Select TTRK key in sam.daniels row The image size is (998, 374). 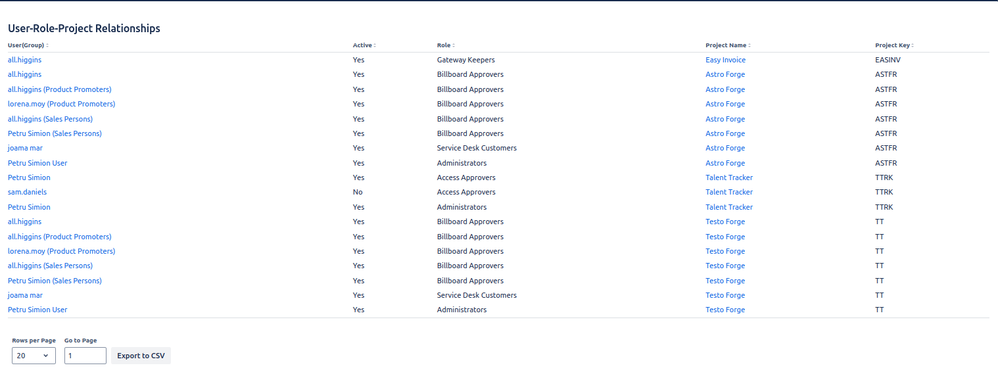tap(884, 192)
